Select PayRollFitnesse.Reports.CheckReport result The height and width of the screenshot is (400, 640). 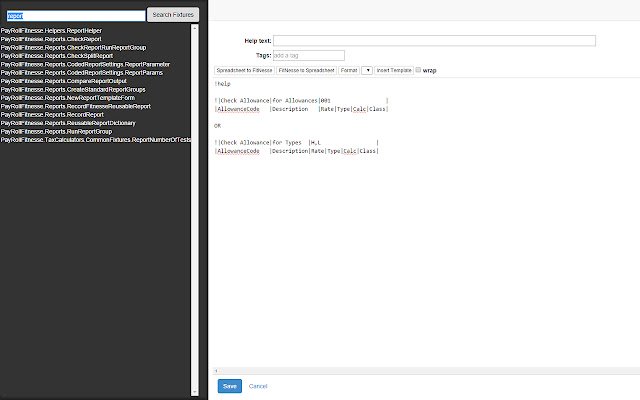coord(51,39)
